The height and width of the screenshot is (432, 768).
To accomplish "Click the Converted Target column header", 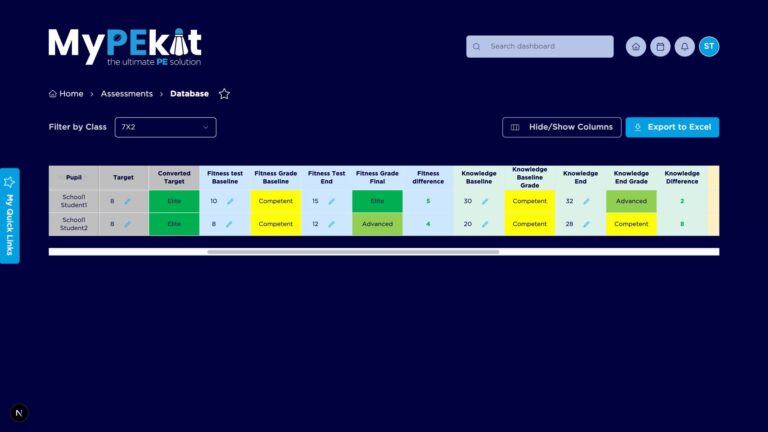I will click(174, 177).
